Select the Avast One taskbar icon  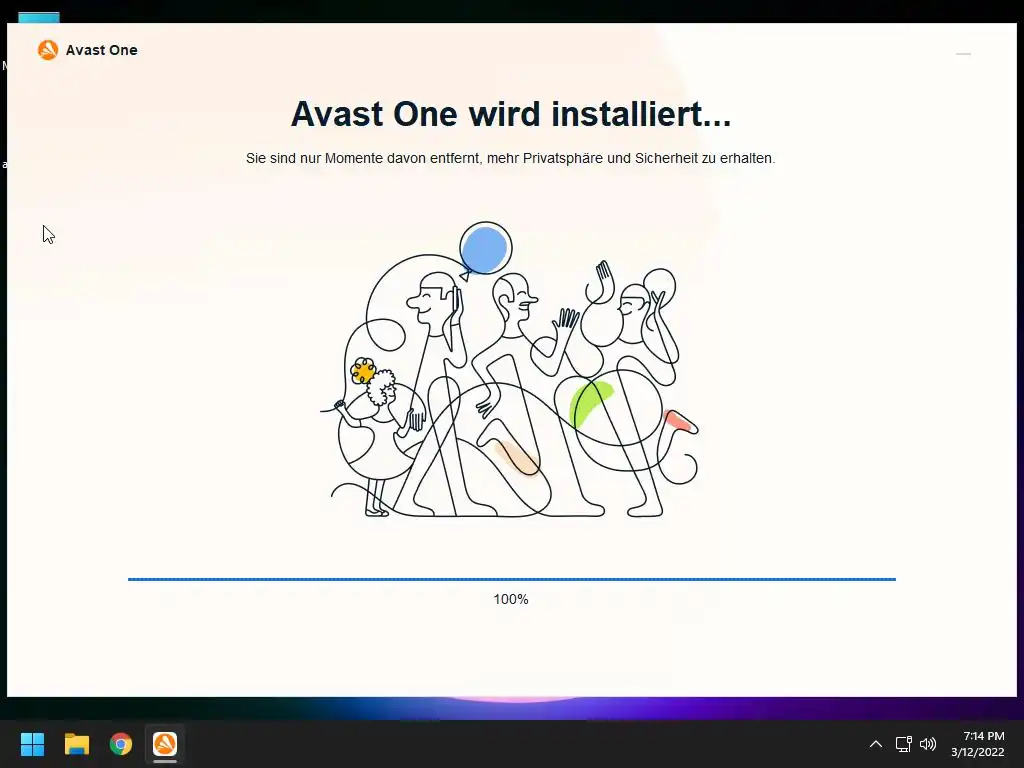tap(165, 744)
